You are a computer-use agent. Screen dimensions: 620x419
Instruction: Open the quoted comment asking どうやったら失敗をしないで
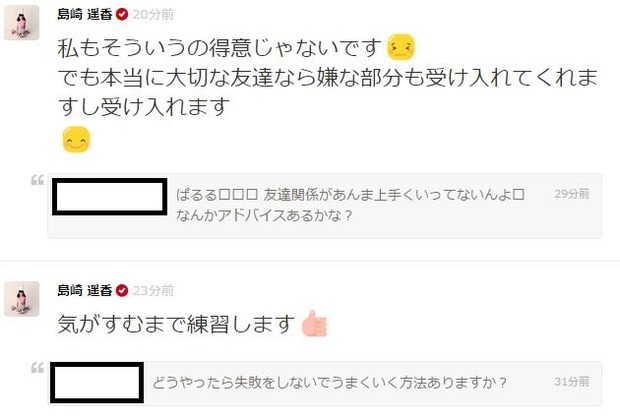click(325, 383)
